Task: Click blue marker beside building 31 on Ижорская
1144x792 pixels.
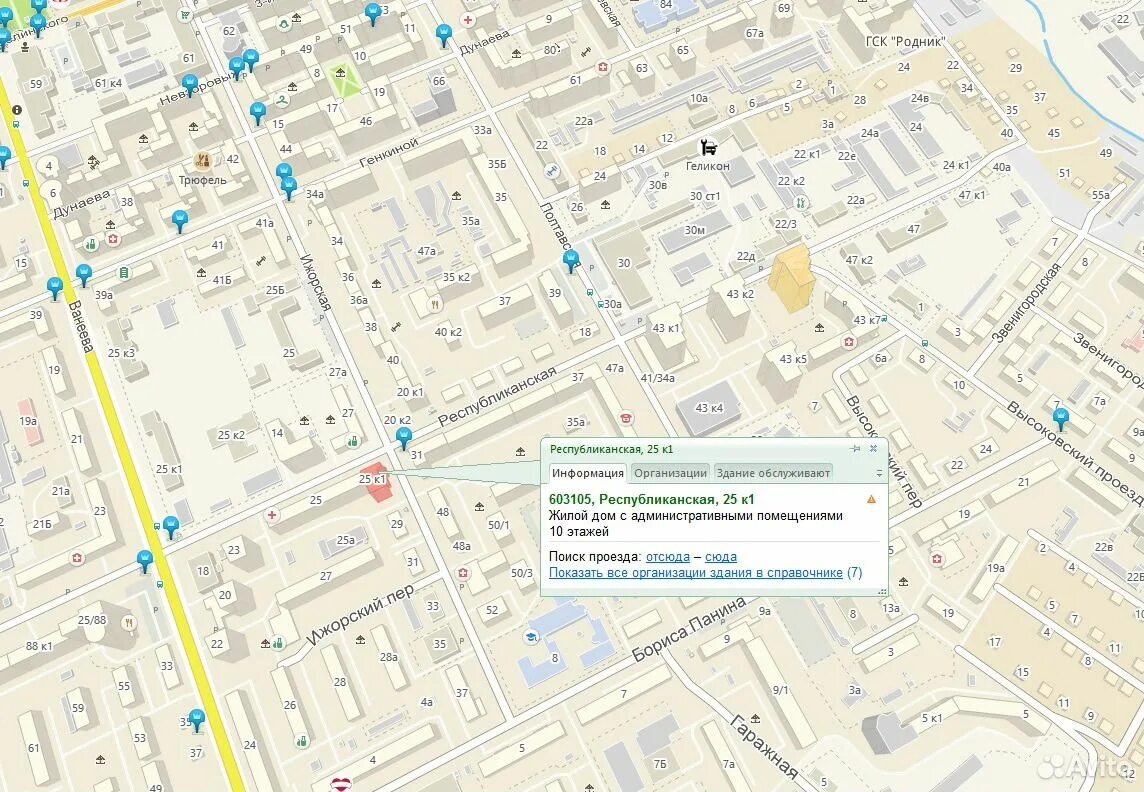Action: [x=403, y=438]
